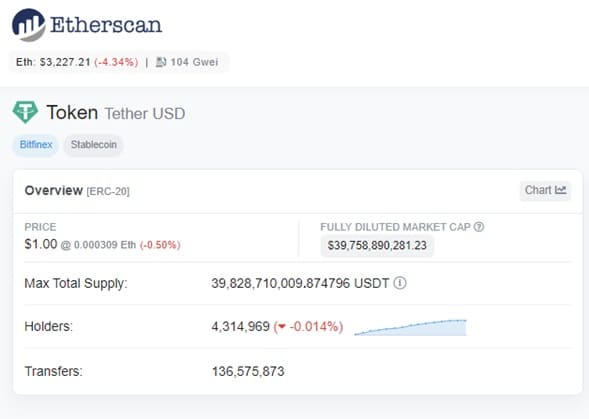Click the chart line icon in Chart button
Screen dimensions: 589x419
pos(560,190)
